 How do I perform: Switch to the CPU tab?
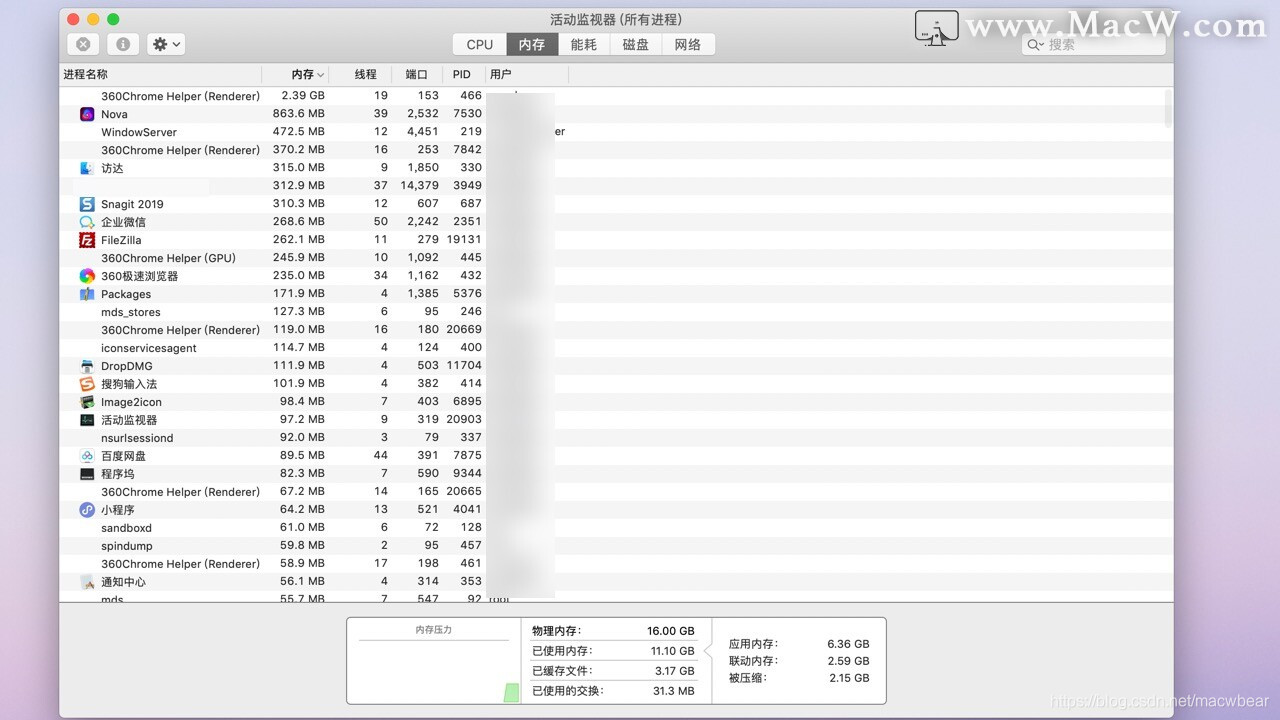point(480,44)
